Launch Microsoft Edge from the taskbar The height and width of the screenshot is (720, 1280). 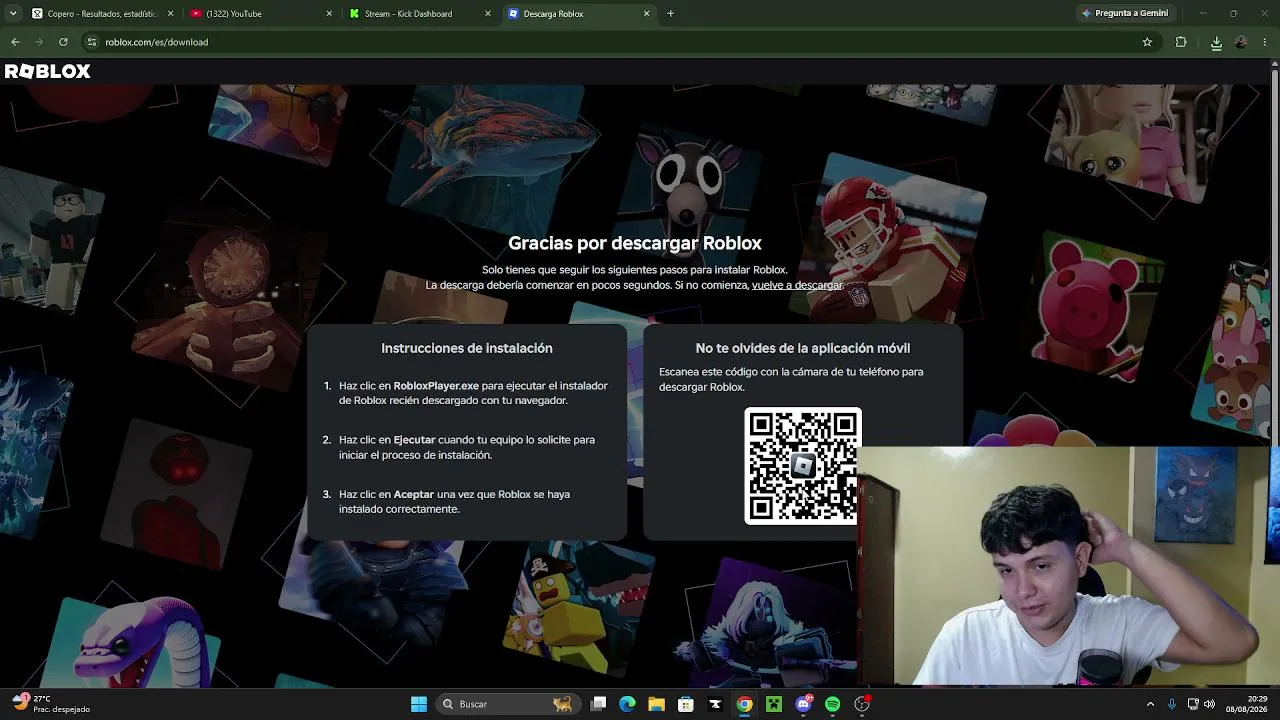point(627,704)
